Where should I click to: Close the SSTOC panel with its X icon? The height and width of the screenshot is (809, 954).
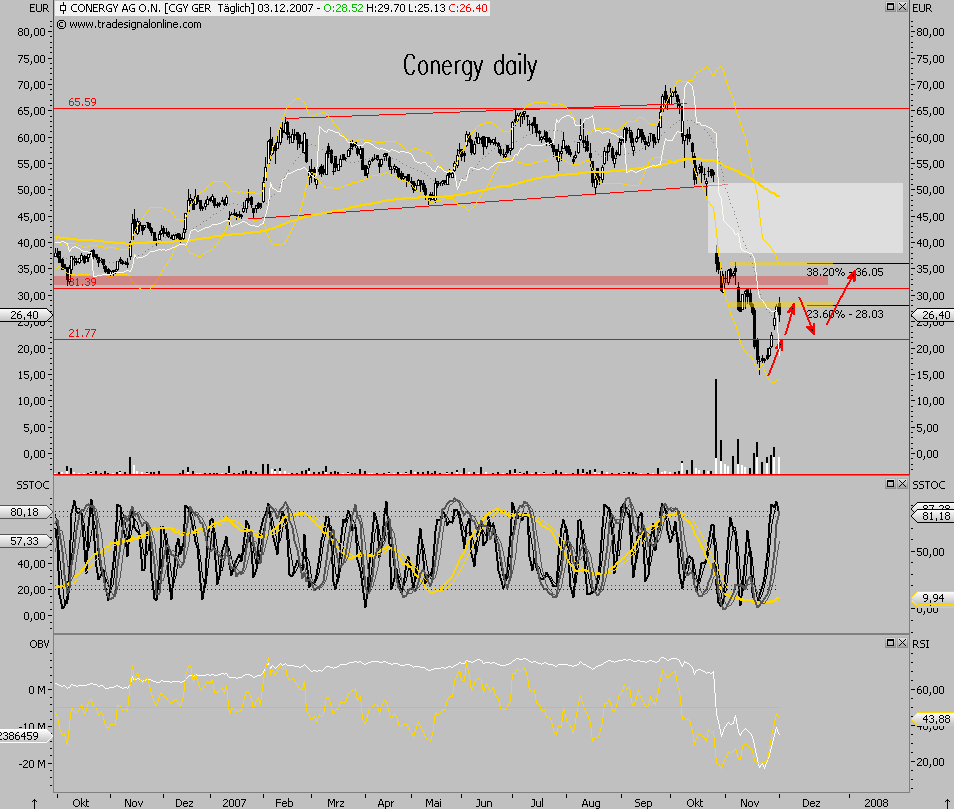click(x=901, y=483)
